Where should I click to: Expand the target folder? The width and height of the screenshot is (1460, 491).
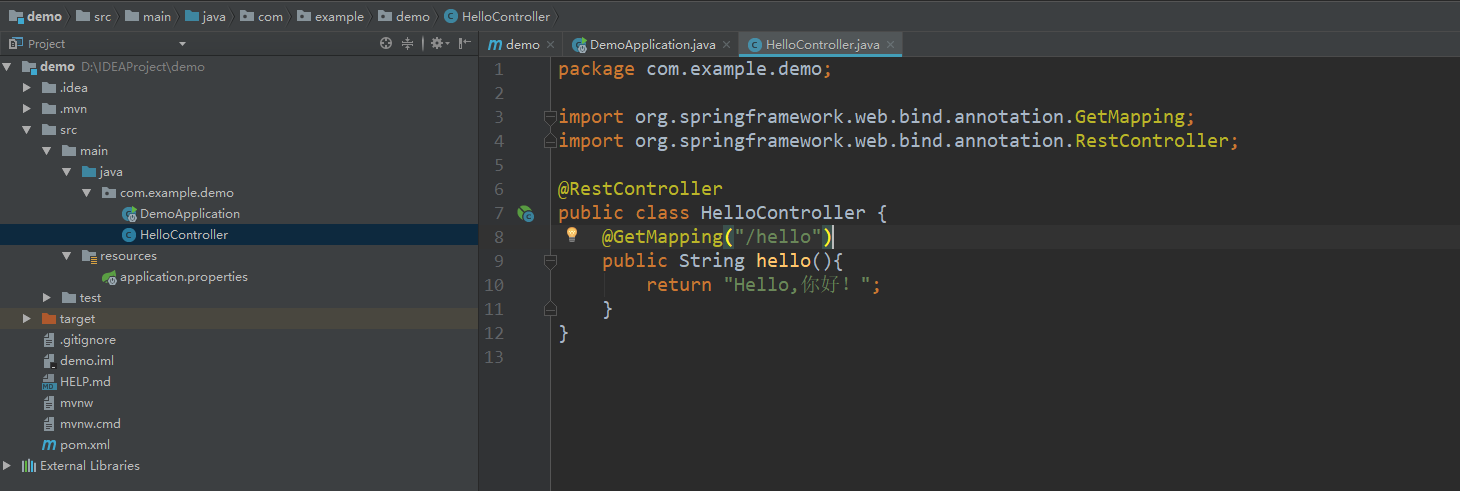coord(28,319)
